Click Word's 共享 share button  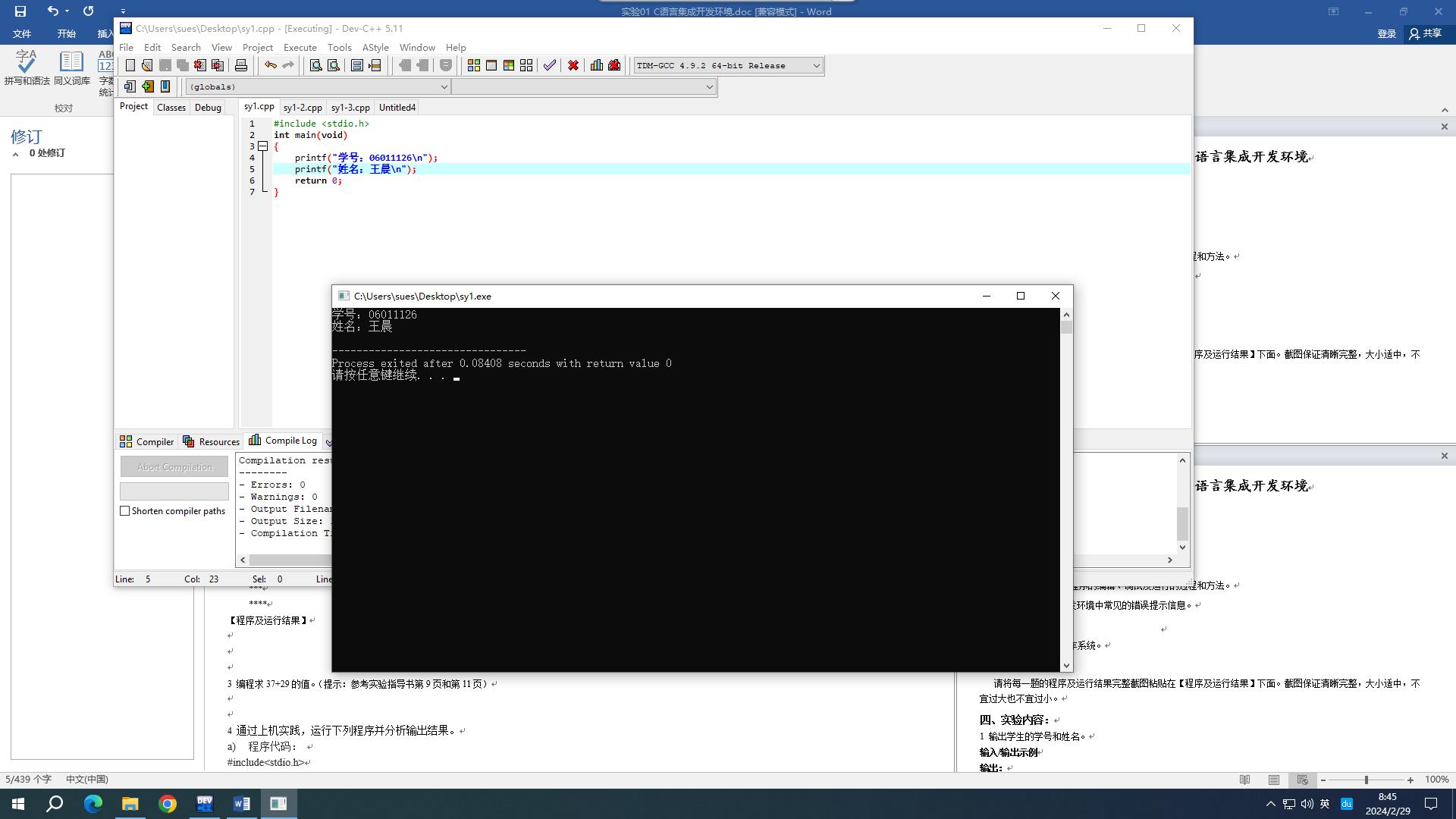click(1425, 33)
